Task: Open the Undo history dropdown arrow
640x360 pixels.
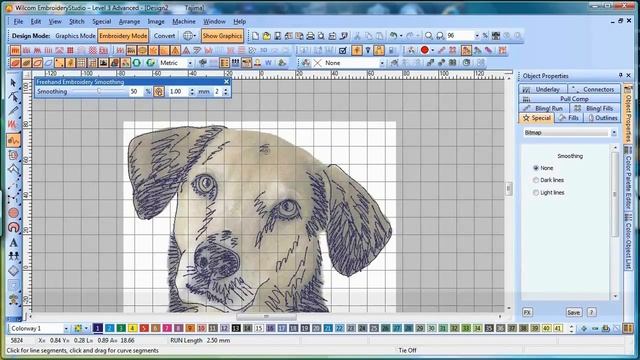Action: click(401, 36)
